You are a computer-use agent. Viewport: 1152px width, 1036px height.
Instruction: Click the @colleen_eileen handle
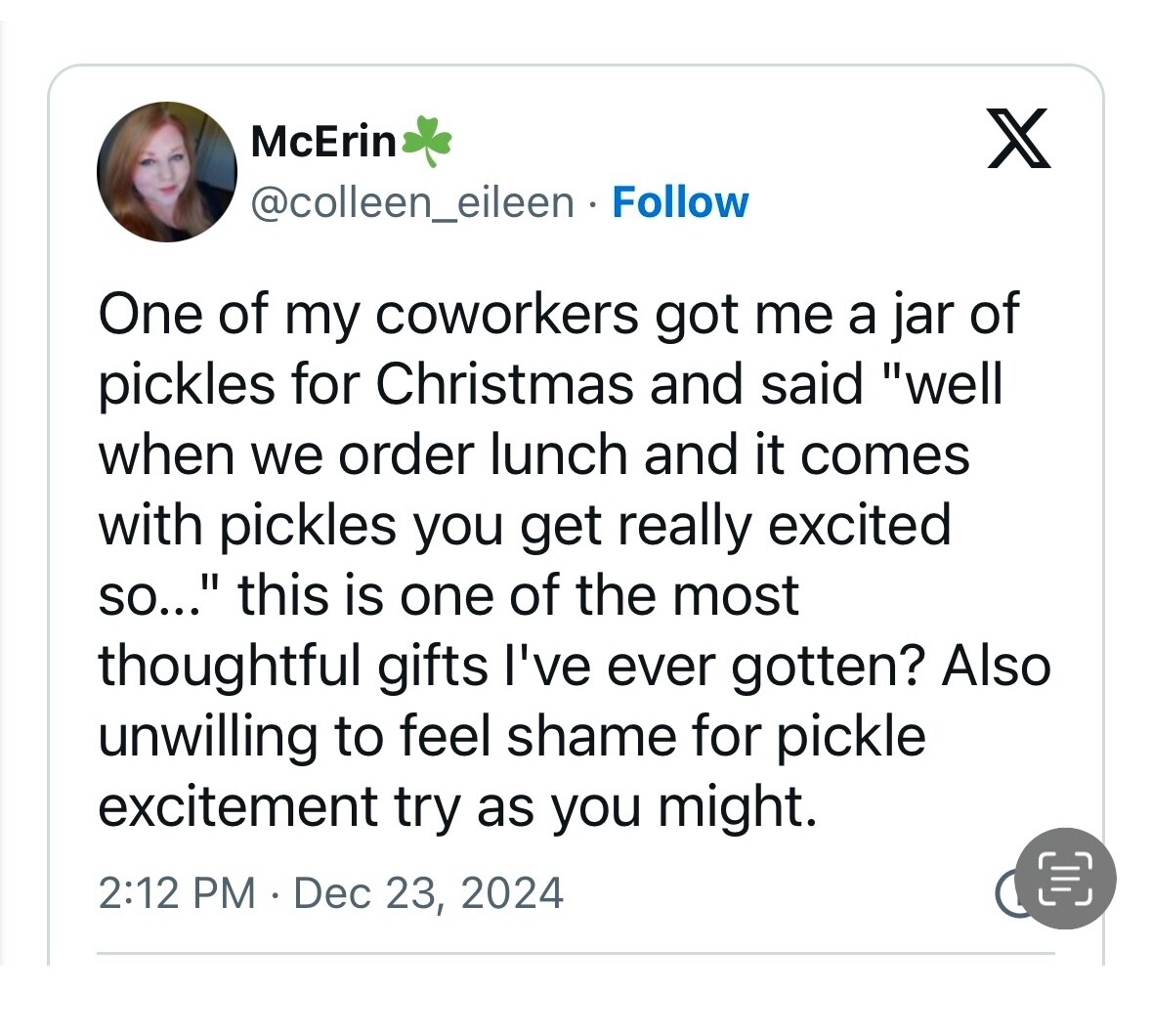[x=412, y=202]
